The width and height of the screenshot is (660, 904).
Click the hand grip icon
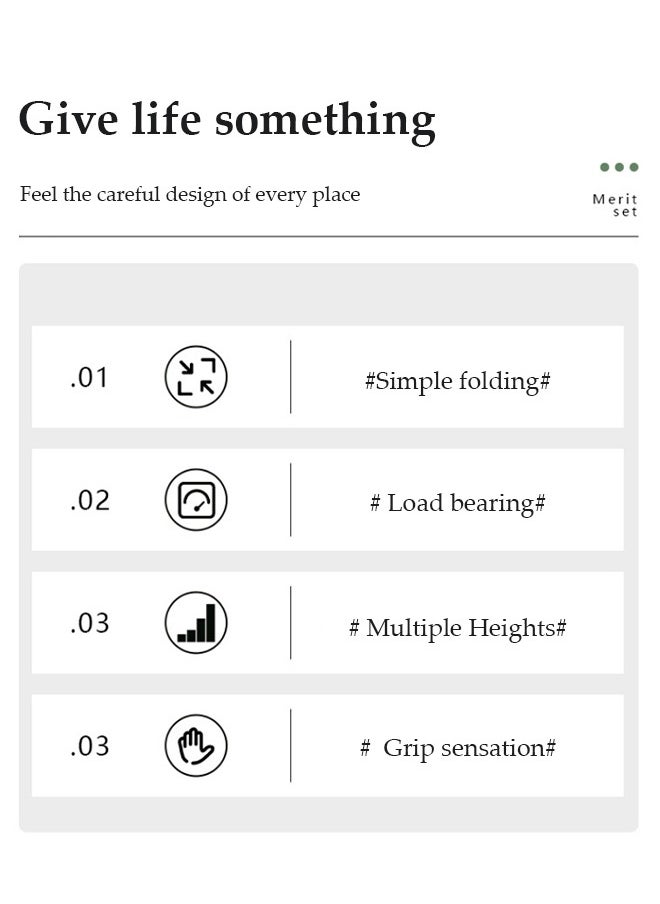click(196, 745)
